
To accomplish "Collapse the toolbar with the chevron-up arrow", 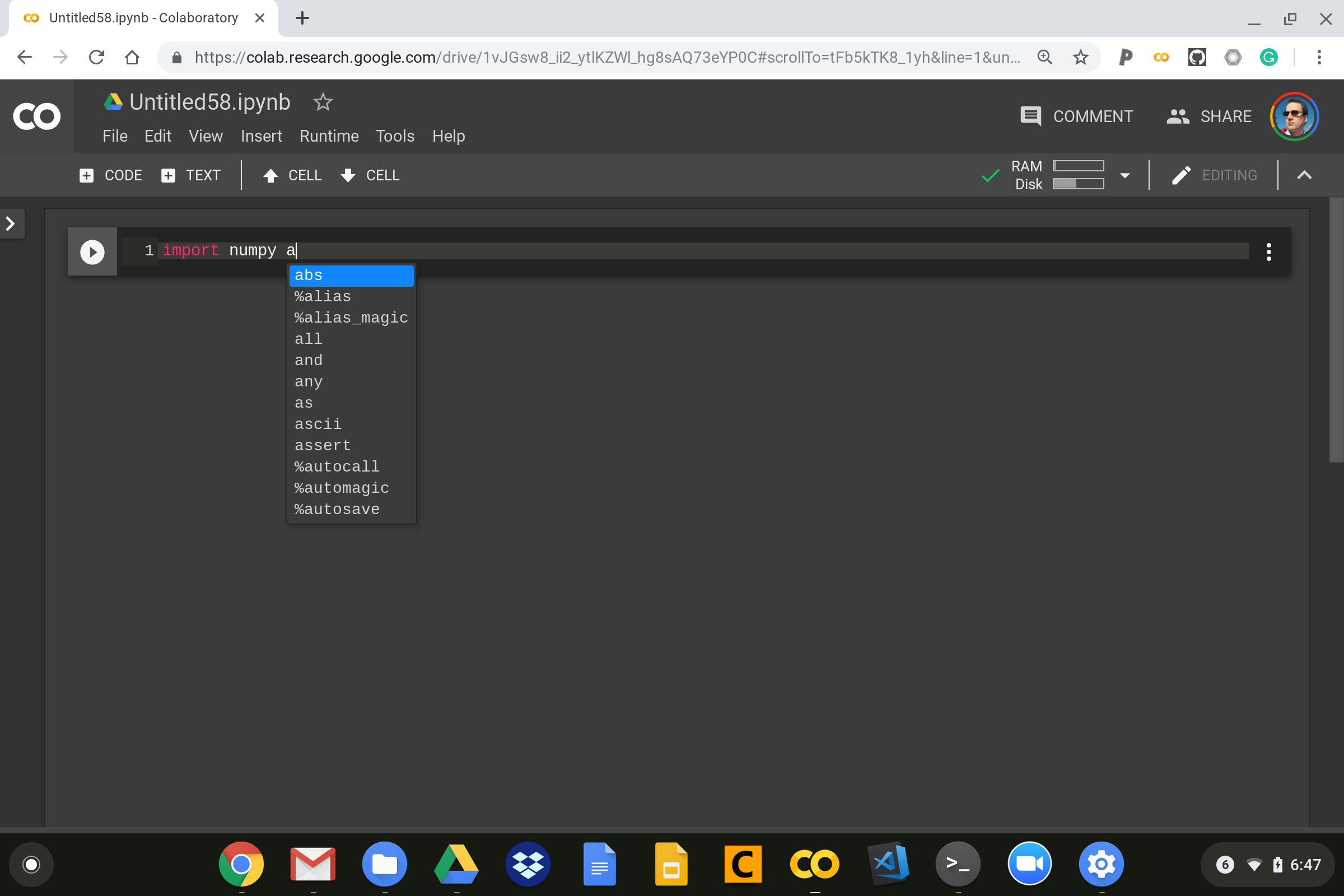I will pyautogui.click(x=1305, y=175).
